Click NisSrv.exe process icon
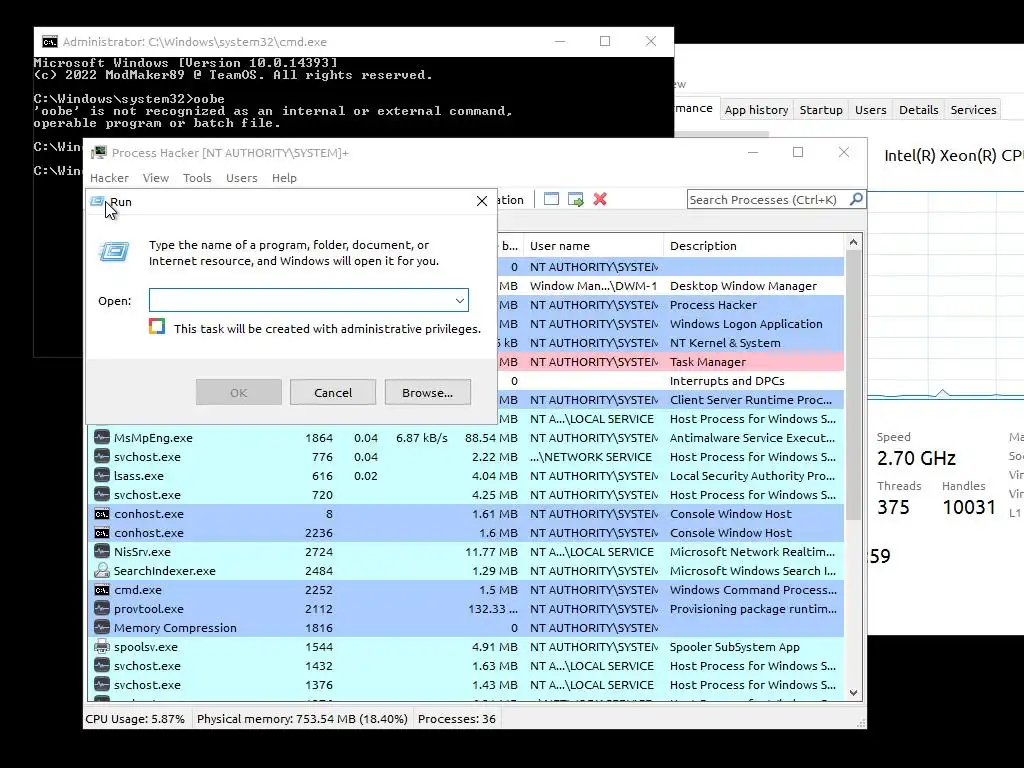The height and width of the screenshot is (768, 1024). [101, 551]
